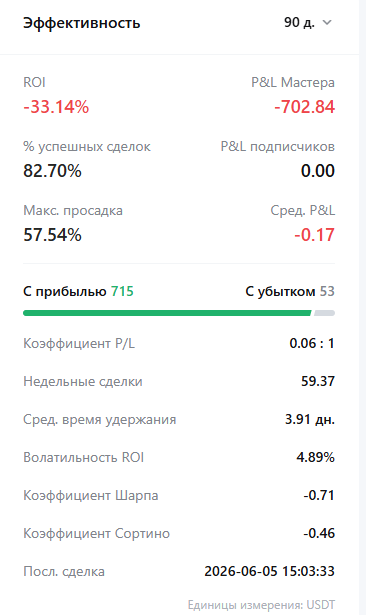Screen dimensions: 366x615
Task: Click the P&L подписчиков label
Action: pyautogui.click(x=277, y=146)
